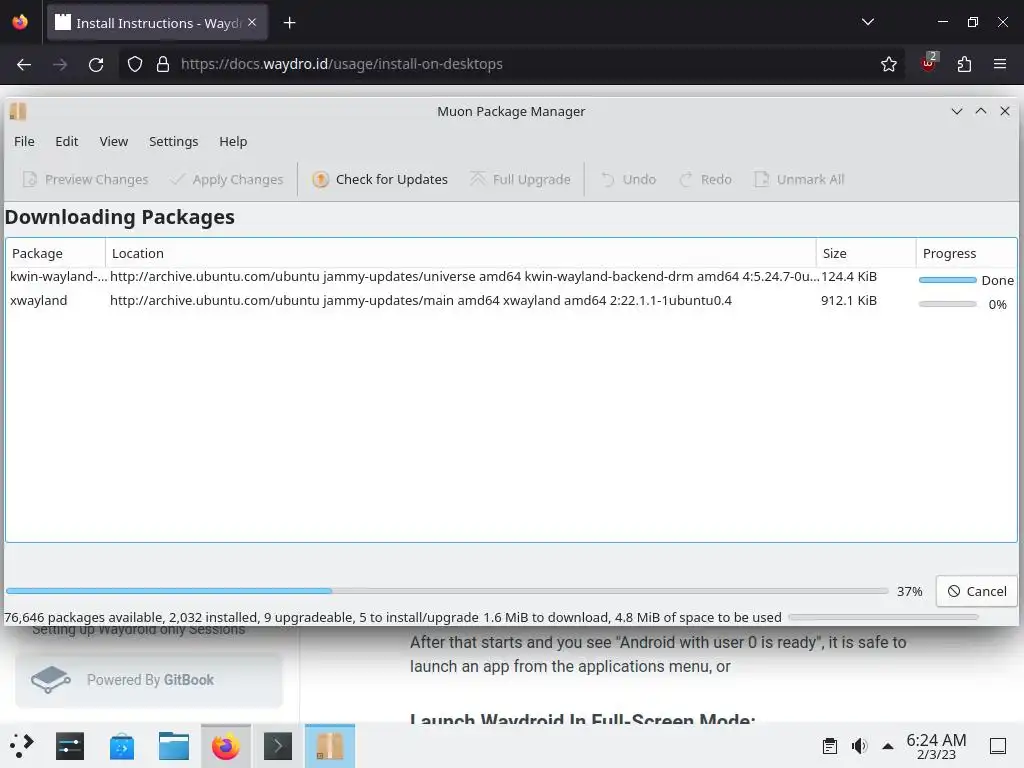Click the Undo toolbar button

(x=628, y=180)
